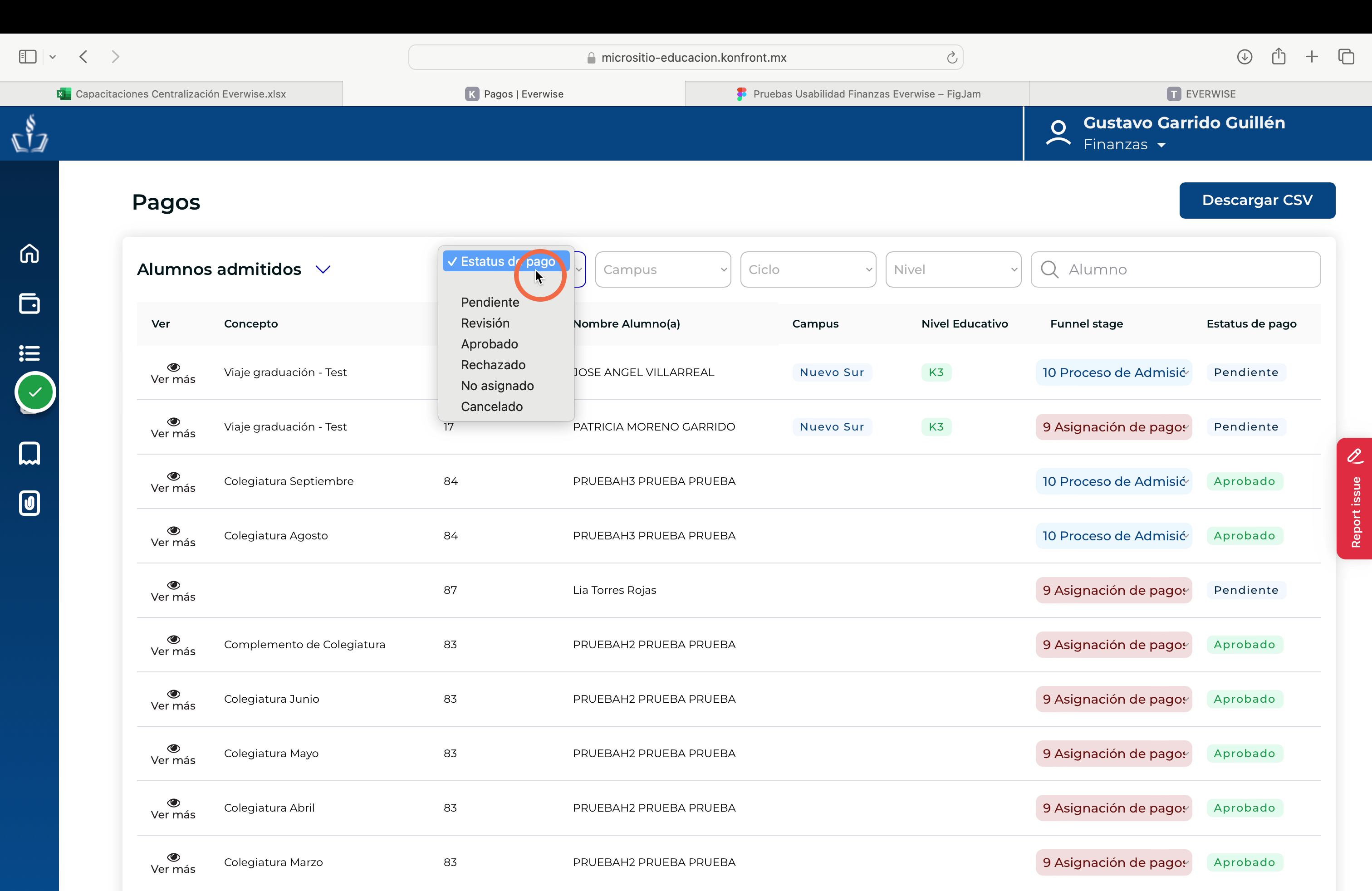The image size is (1372, 891).
Task: Click the user profile avatar icon
Action: pyautogui.click(x=1058, y=133)
